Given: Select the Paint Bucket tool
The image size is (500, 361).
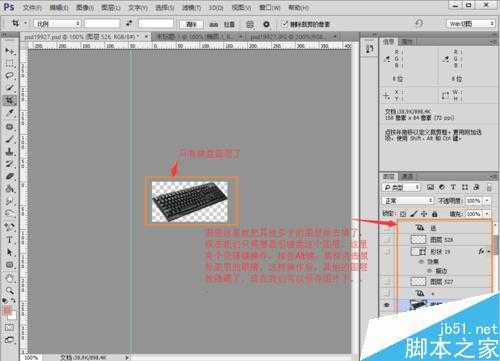Looking at the screenshot, I should pyautogui.click(x=9, y=189).
